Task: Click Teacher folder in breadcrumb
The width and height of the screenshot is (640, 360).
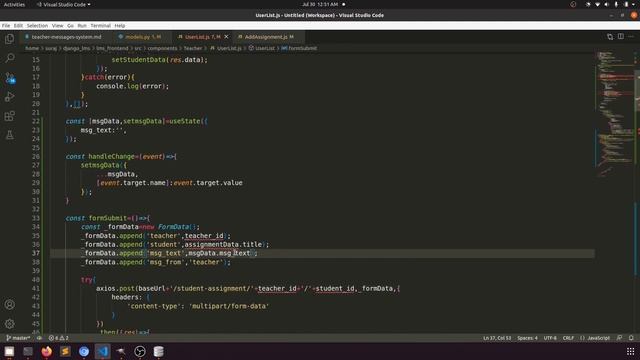Action: pos(193,48)
